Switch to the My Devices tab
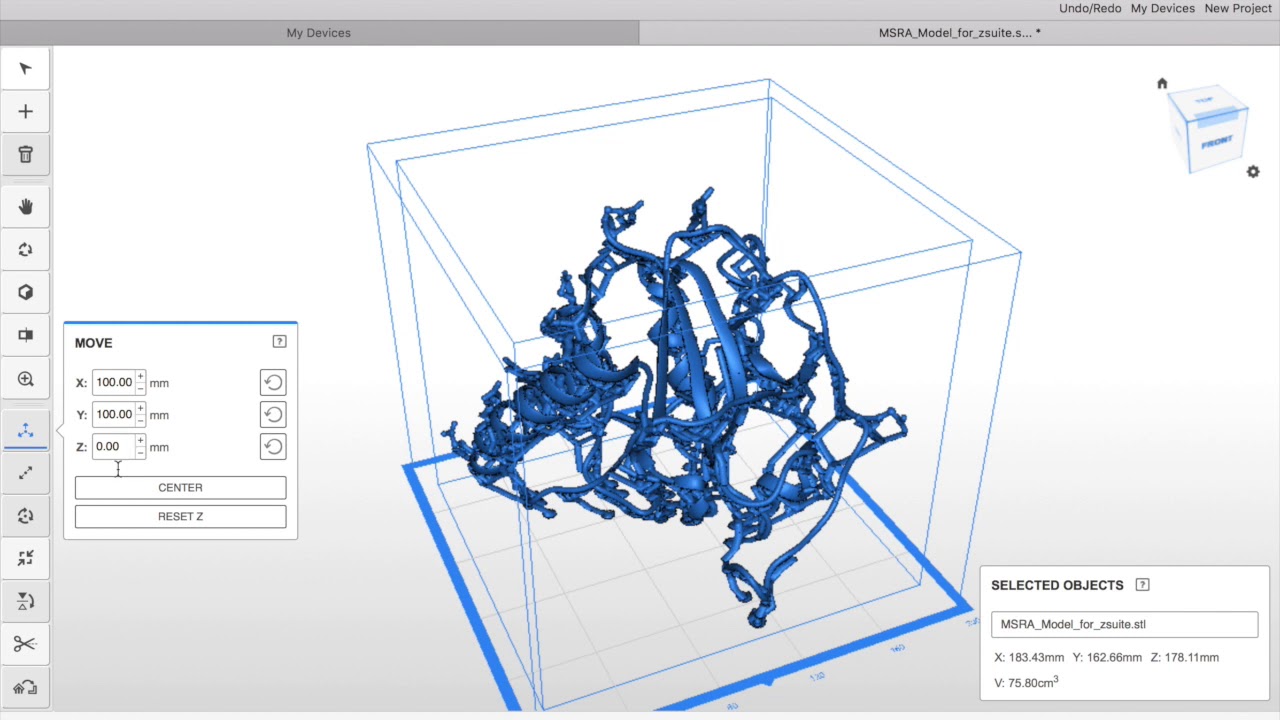 [x=319, y=33]
